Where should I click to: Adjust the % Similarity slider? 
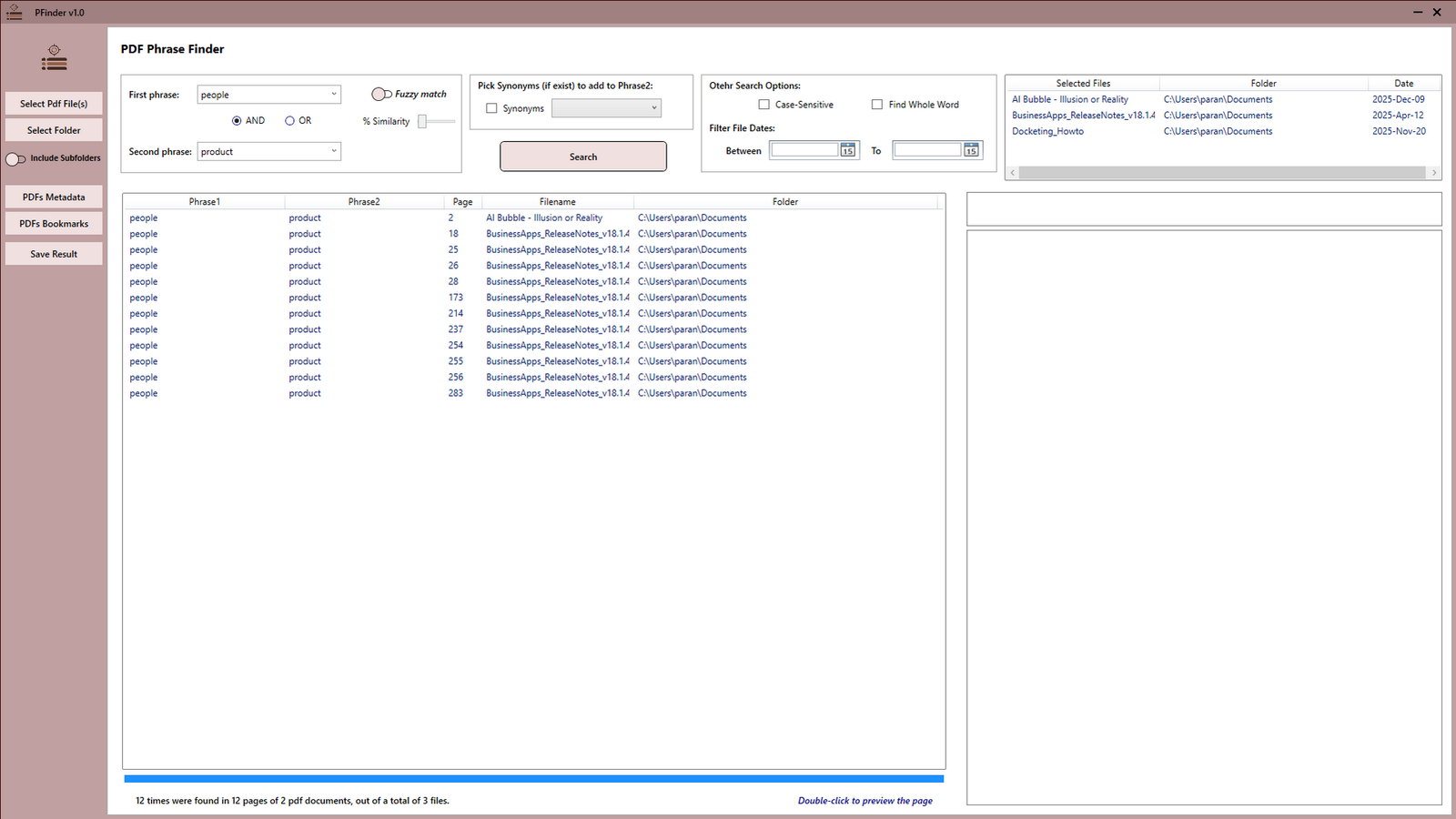point(421,120)
